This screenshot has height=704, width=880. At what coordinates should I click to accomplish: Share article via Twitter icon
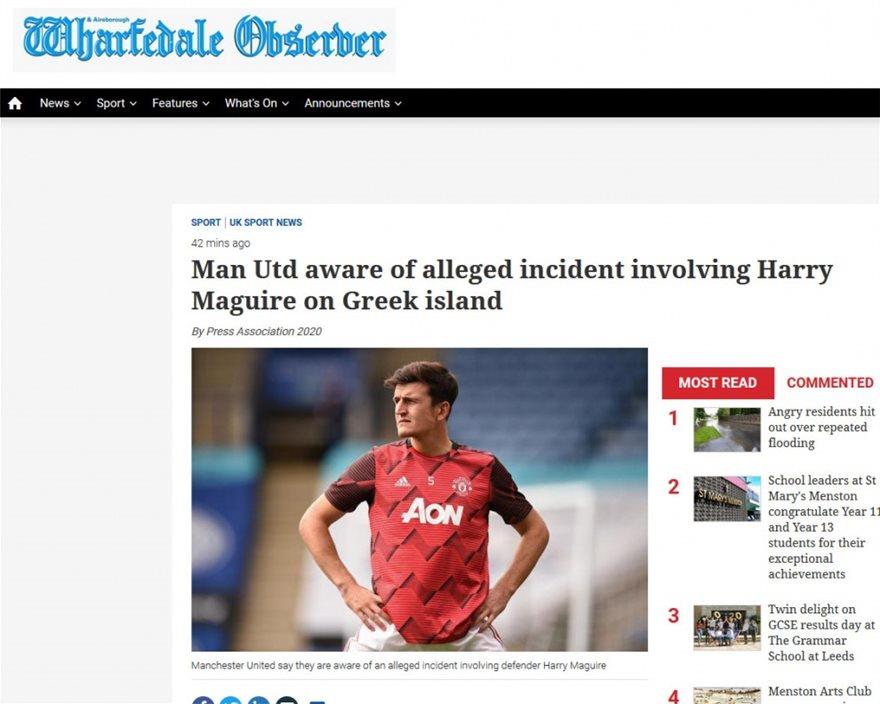pyautogui.click(x=231, y=700)
